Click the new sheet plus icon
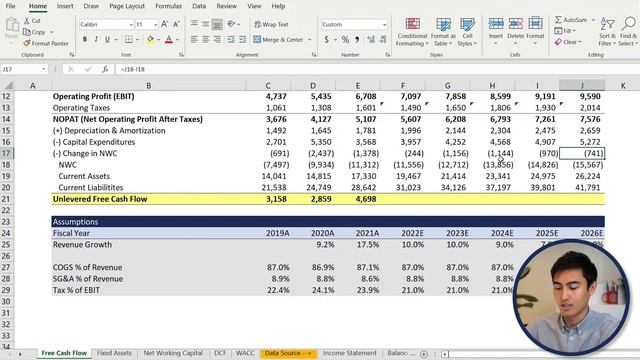The image size is (640, 360). [x=424, y=354]
